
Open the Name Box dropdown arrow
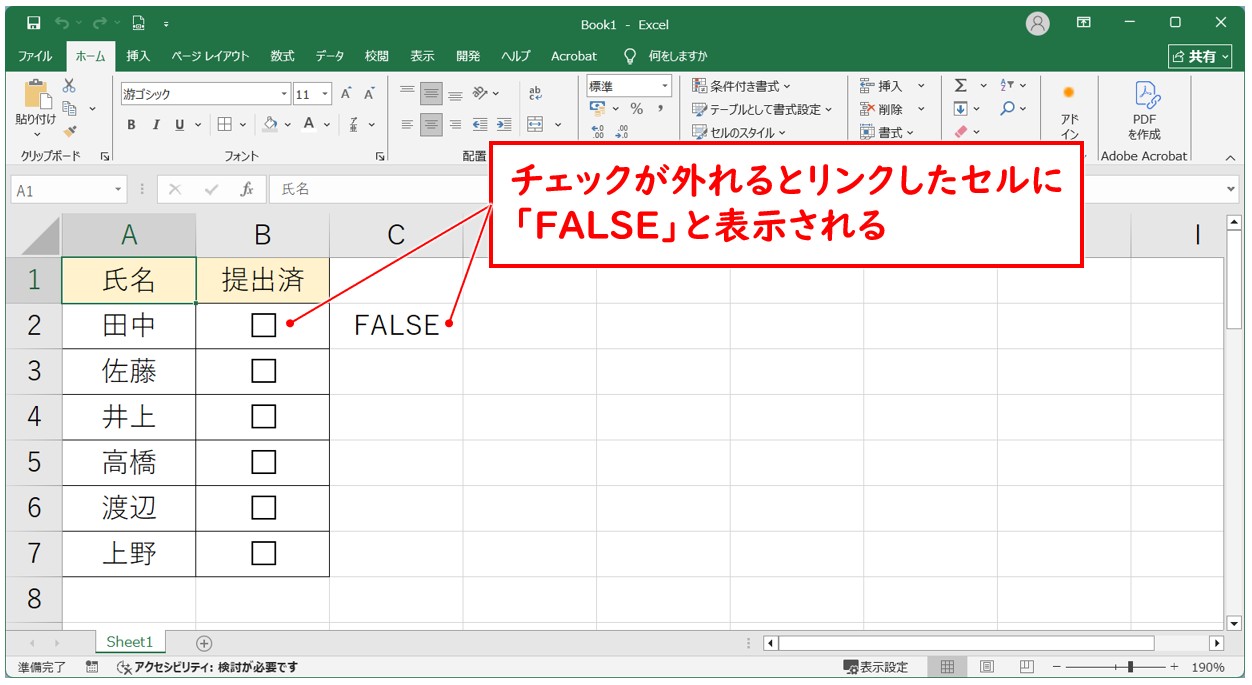(x=118, y=189)
